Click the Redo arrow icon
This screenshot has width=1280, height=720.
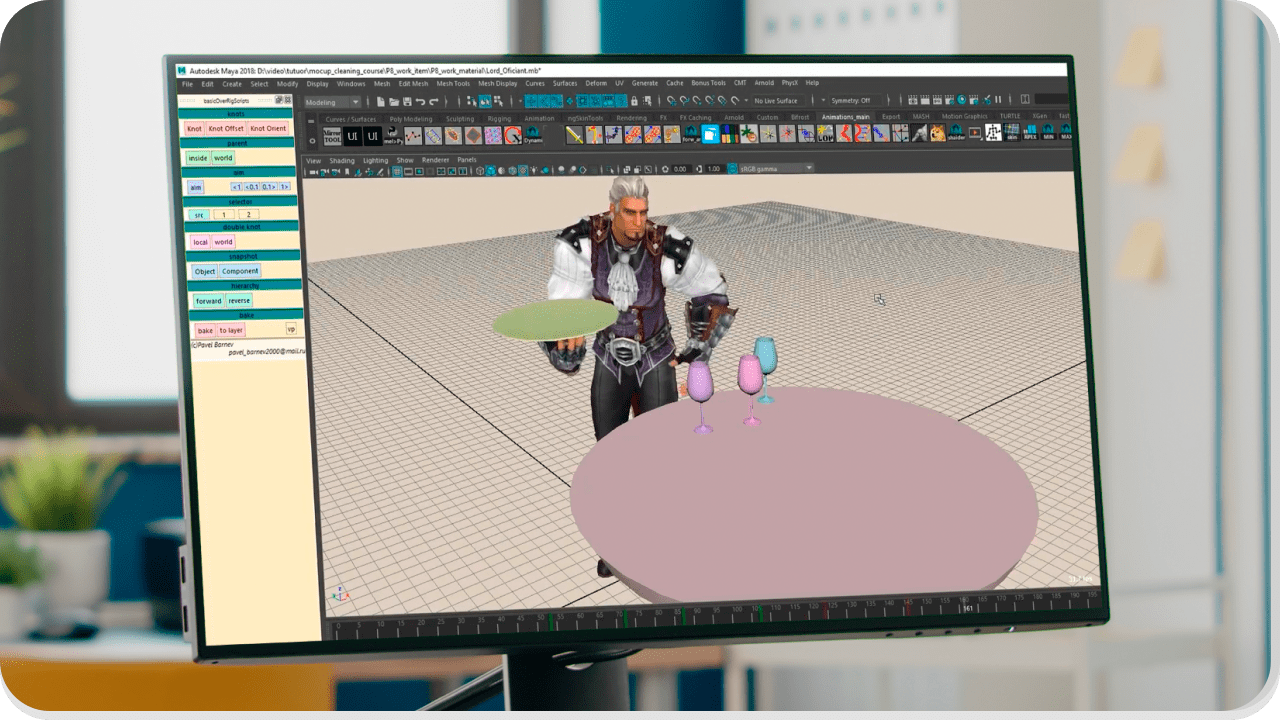click(x=434, y=102)
